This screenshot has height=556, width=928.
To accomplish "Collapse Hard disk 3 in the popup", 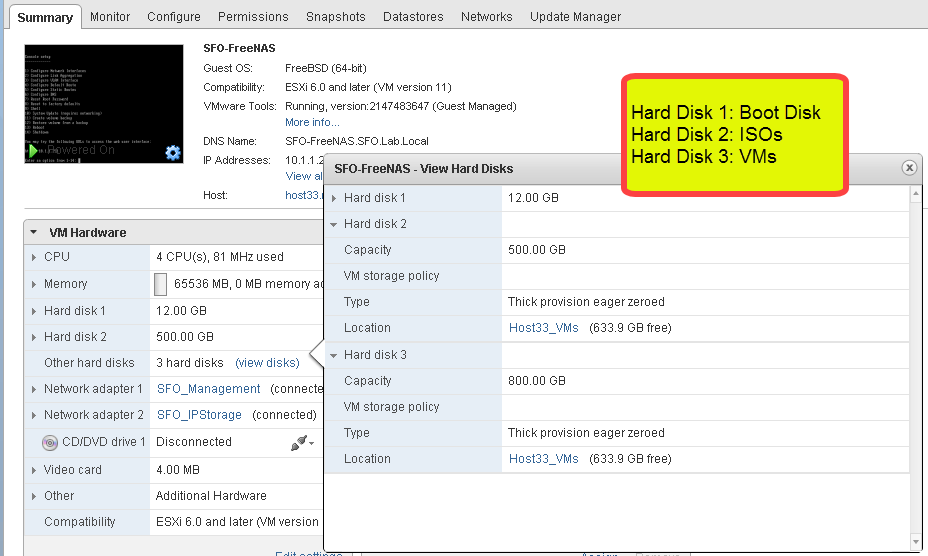I will point(335,356).
